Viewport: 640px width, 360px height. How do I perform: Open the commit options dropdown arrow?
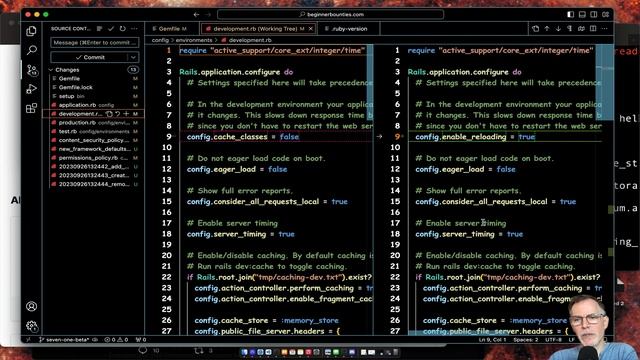pyautogui.click(x=133, y=57)
